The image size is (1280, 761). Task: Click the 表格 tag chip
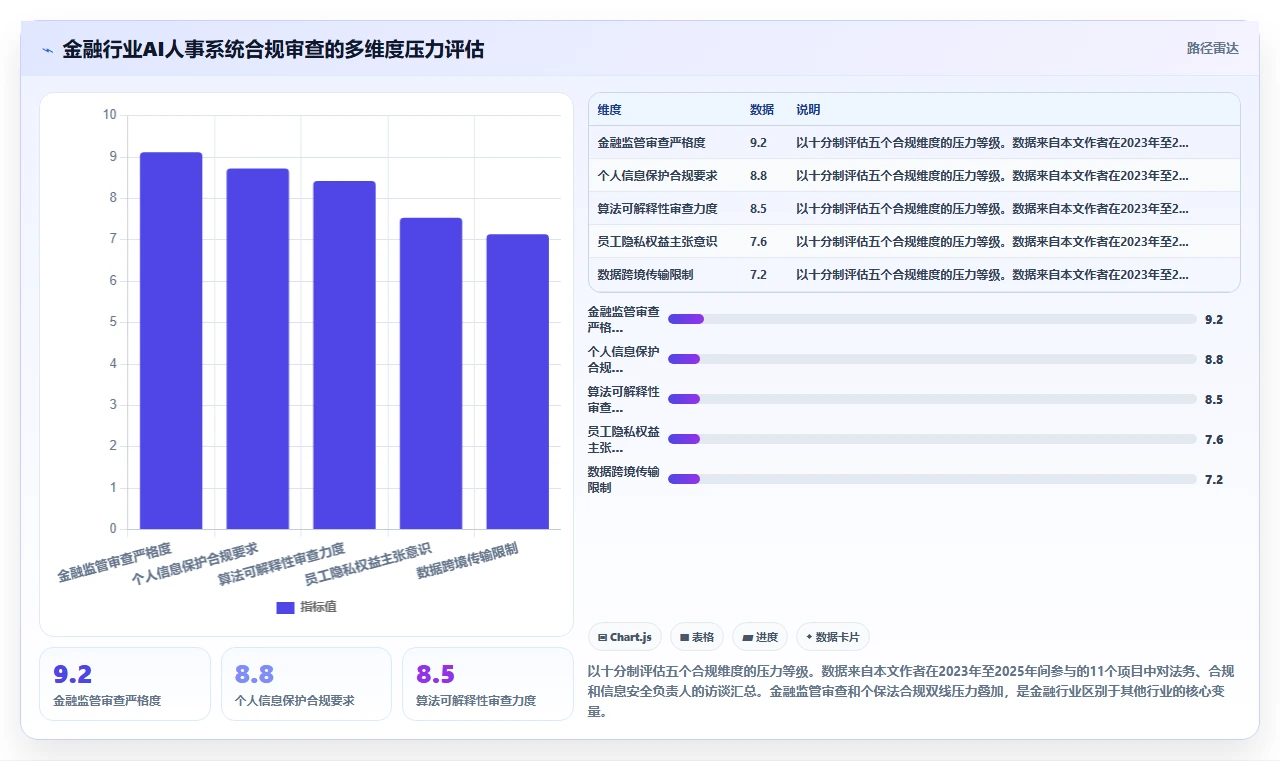697,637
